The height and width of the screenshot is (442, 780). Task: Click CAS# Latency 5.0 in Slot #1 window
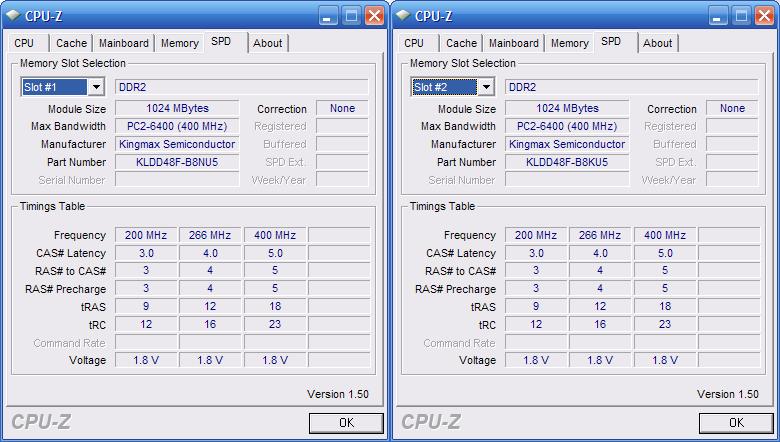[275, 253]
